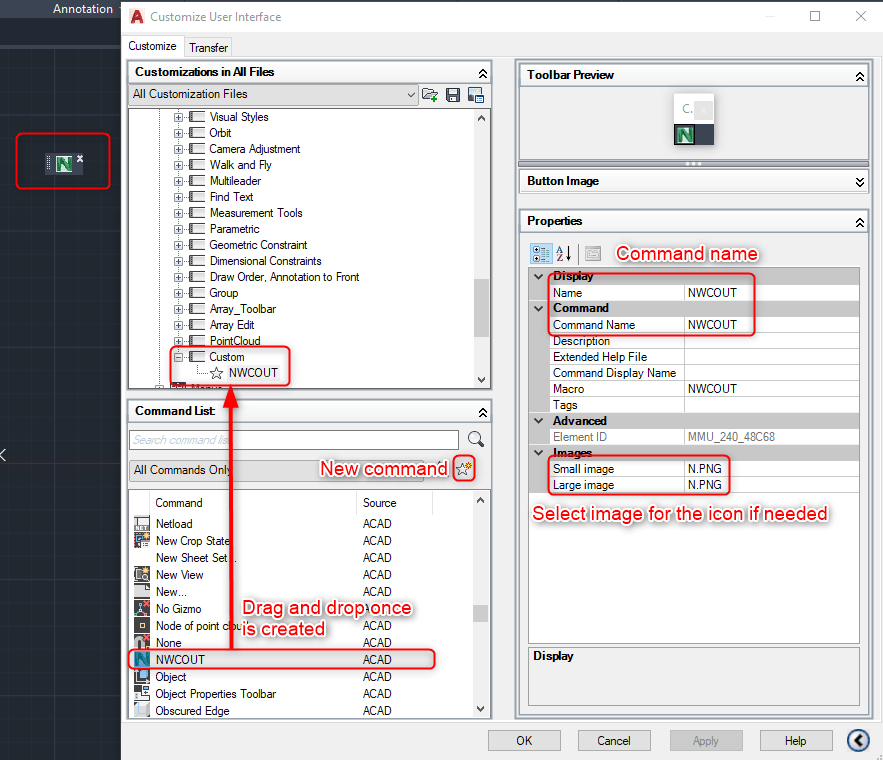Screen dimensions: 883x760
Task: Click the Save all customization files icon
Action: pos(453,94)
